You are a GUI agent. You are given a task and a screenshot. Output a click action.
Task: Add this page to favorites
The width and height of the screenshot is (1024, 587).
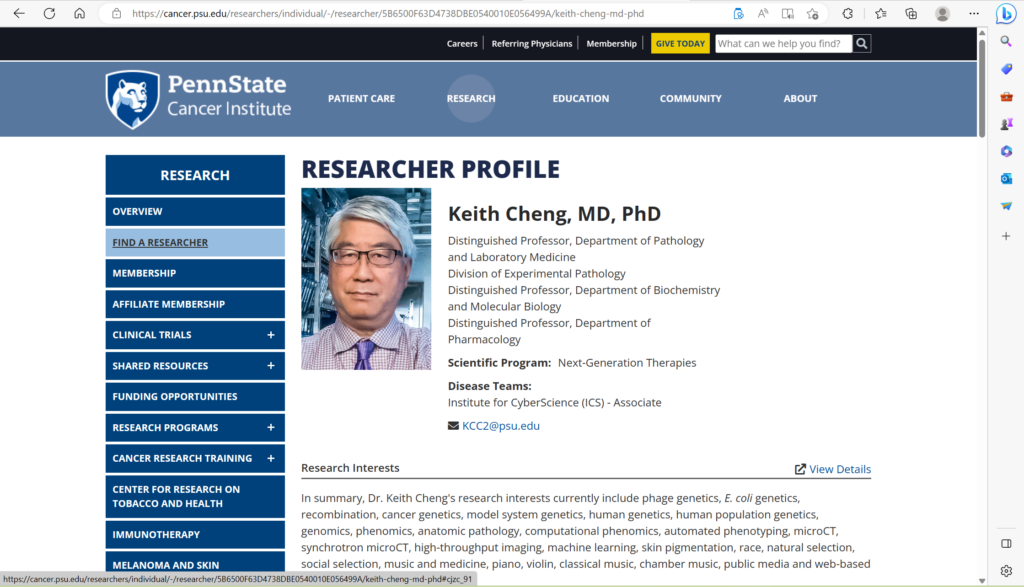[812, 14]
